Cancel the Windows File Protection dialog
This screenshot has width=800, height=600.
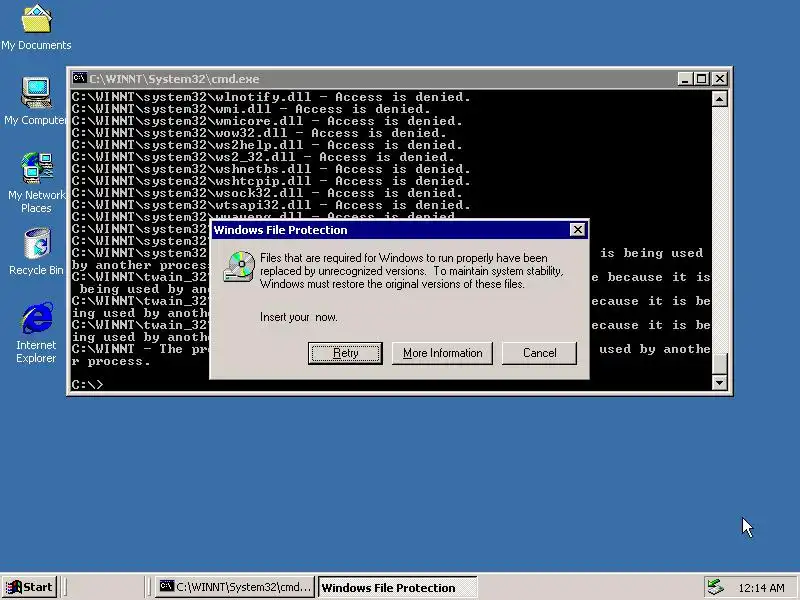click(539, 353)
